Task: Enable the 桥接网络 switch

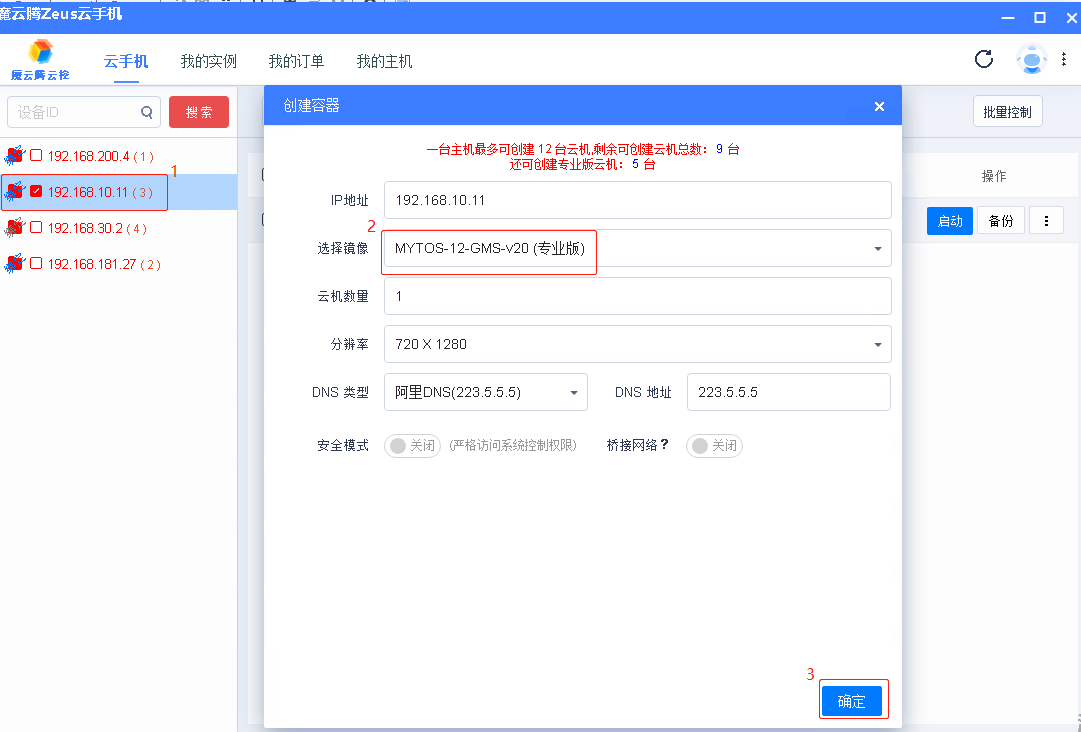Action: click(x=714, y=446)
